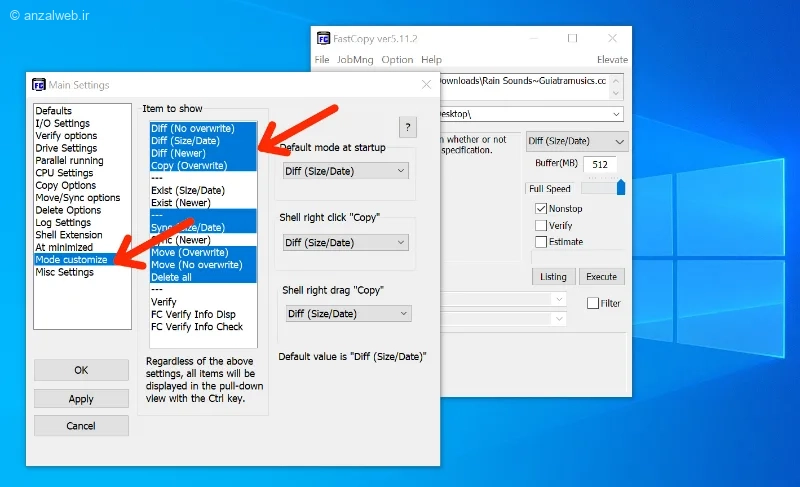The width and height of the screenshot is (800, 487).
Task: Open the JobMng menu
Action: click(355, 60)
